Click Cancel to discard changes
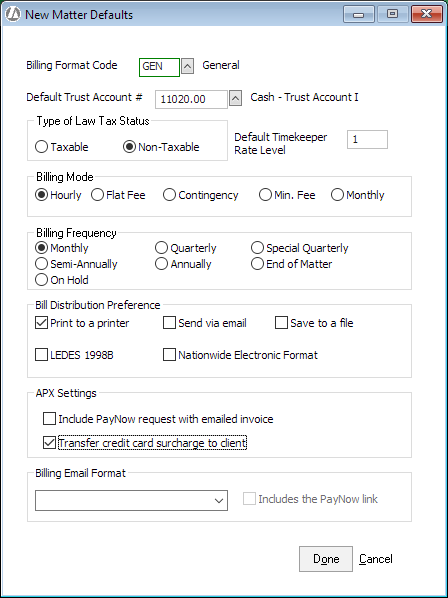This screenshot has width=448, height=598. (x=376, y=559)
